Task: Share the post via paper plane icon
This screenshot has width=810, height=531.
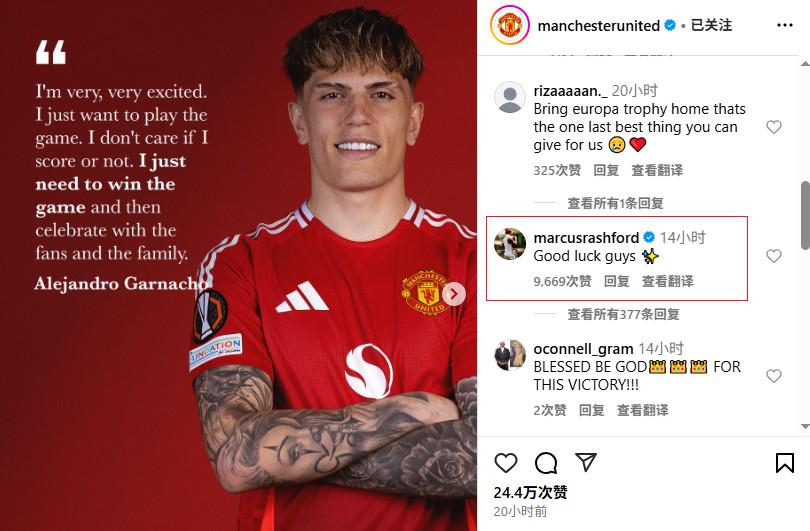Action: tap(586, 462)
